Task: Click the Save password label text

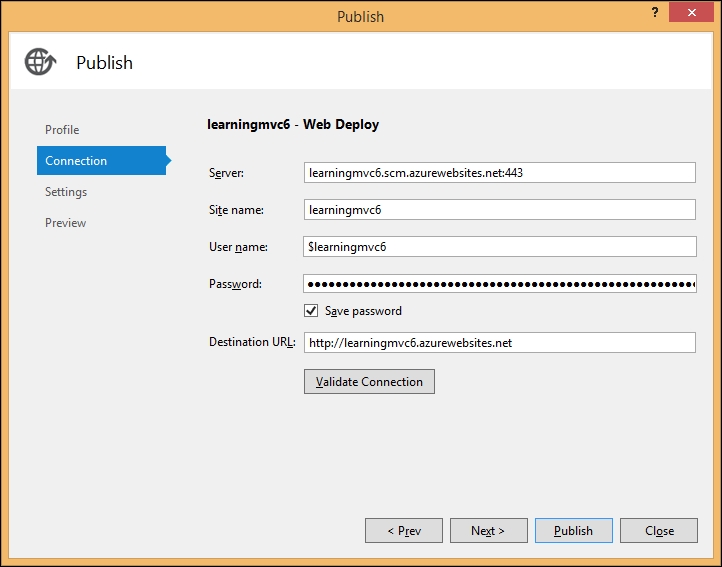Action: pos(363,311)
